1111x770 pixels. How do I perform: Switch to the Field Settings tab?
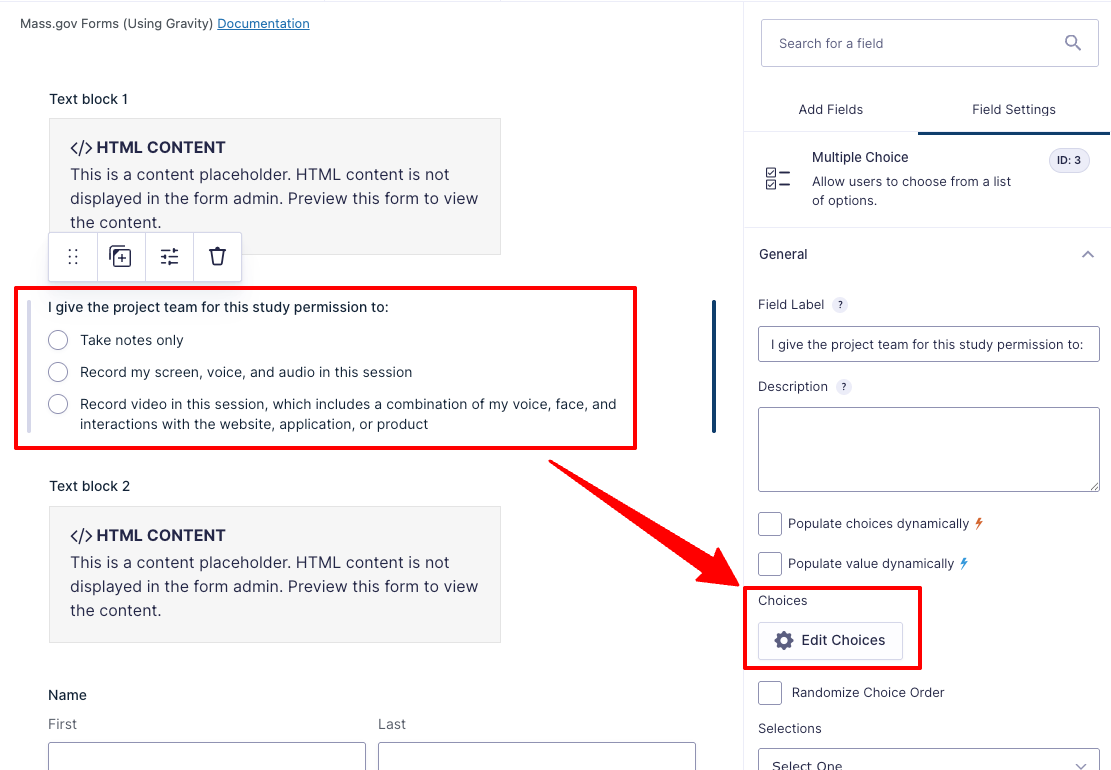coord(1013,110)
